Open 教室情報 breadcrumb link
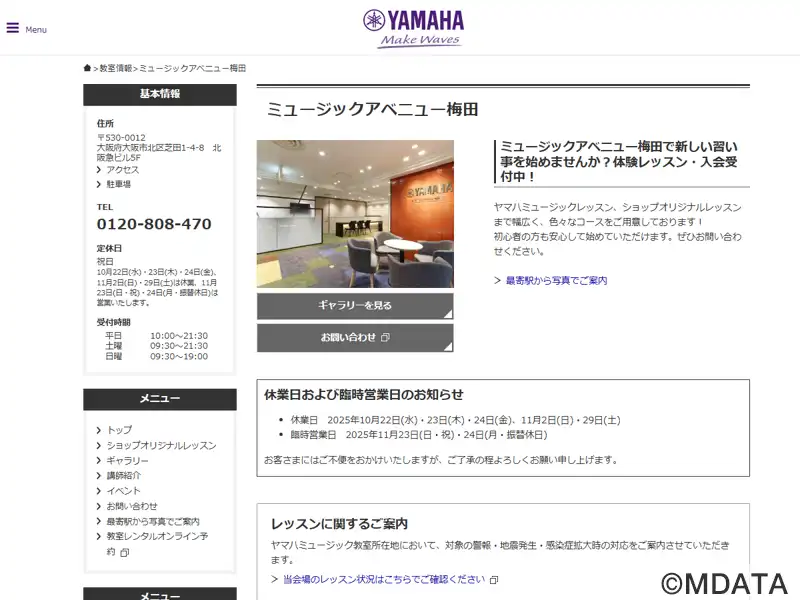The image size is (800, 600). pyautogui.click(x=115, y=68)
